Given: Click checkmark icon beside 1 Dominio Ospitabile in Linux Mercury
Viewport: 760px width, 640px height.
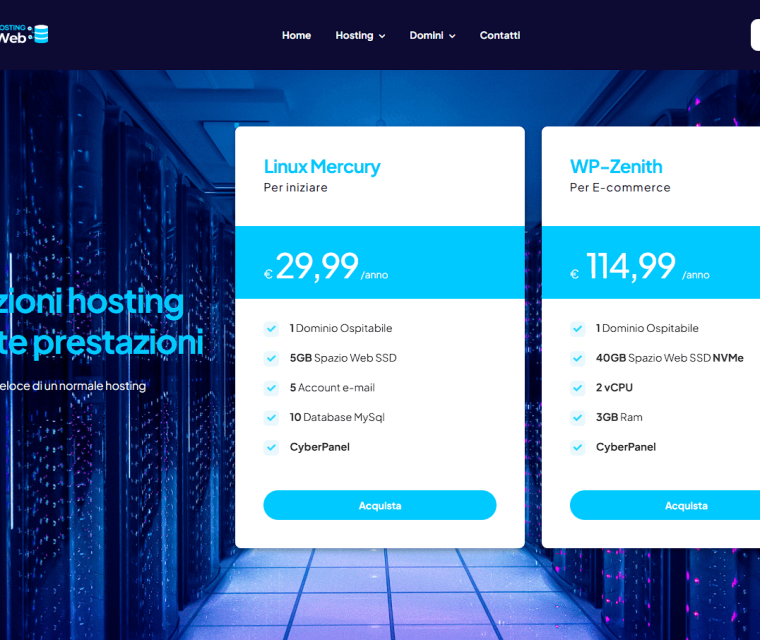Looking at the screenshot, I should 271,329.
